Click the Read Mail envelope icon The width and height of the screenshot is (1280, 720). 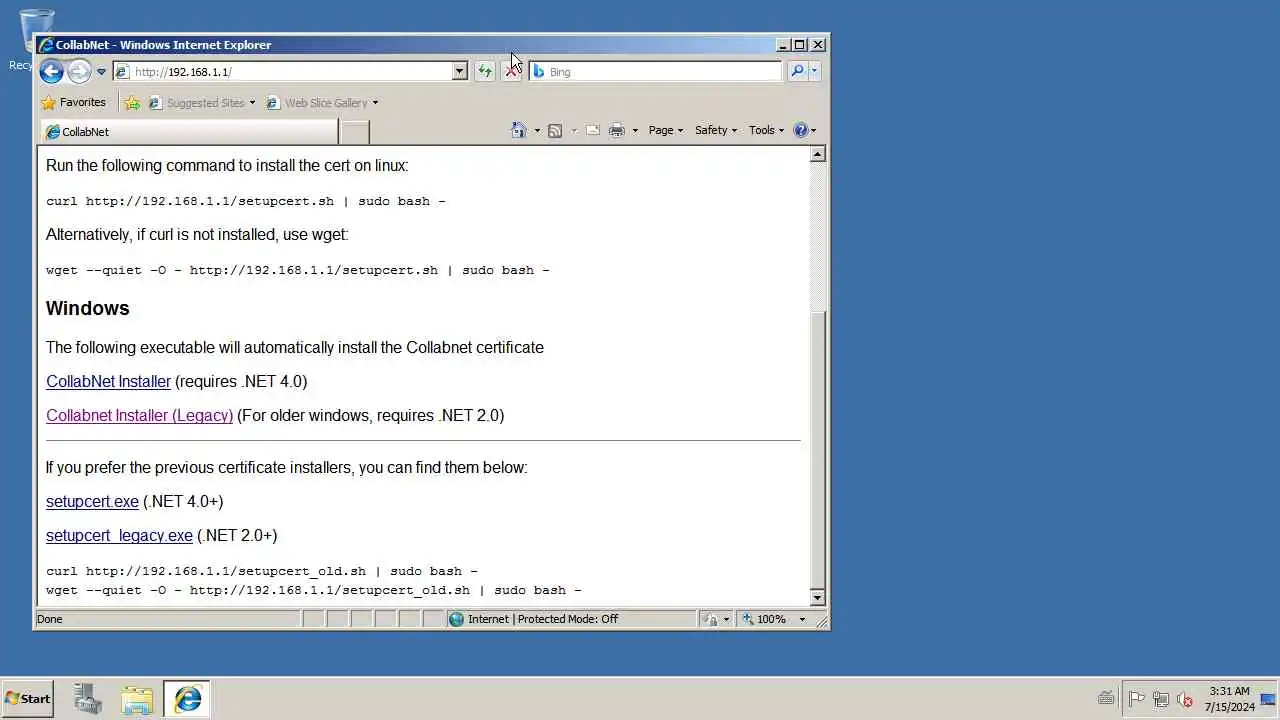click(593, 130)
